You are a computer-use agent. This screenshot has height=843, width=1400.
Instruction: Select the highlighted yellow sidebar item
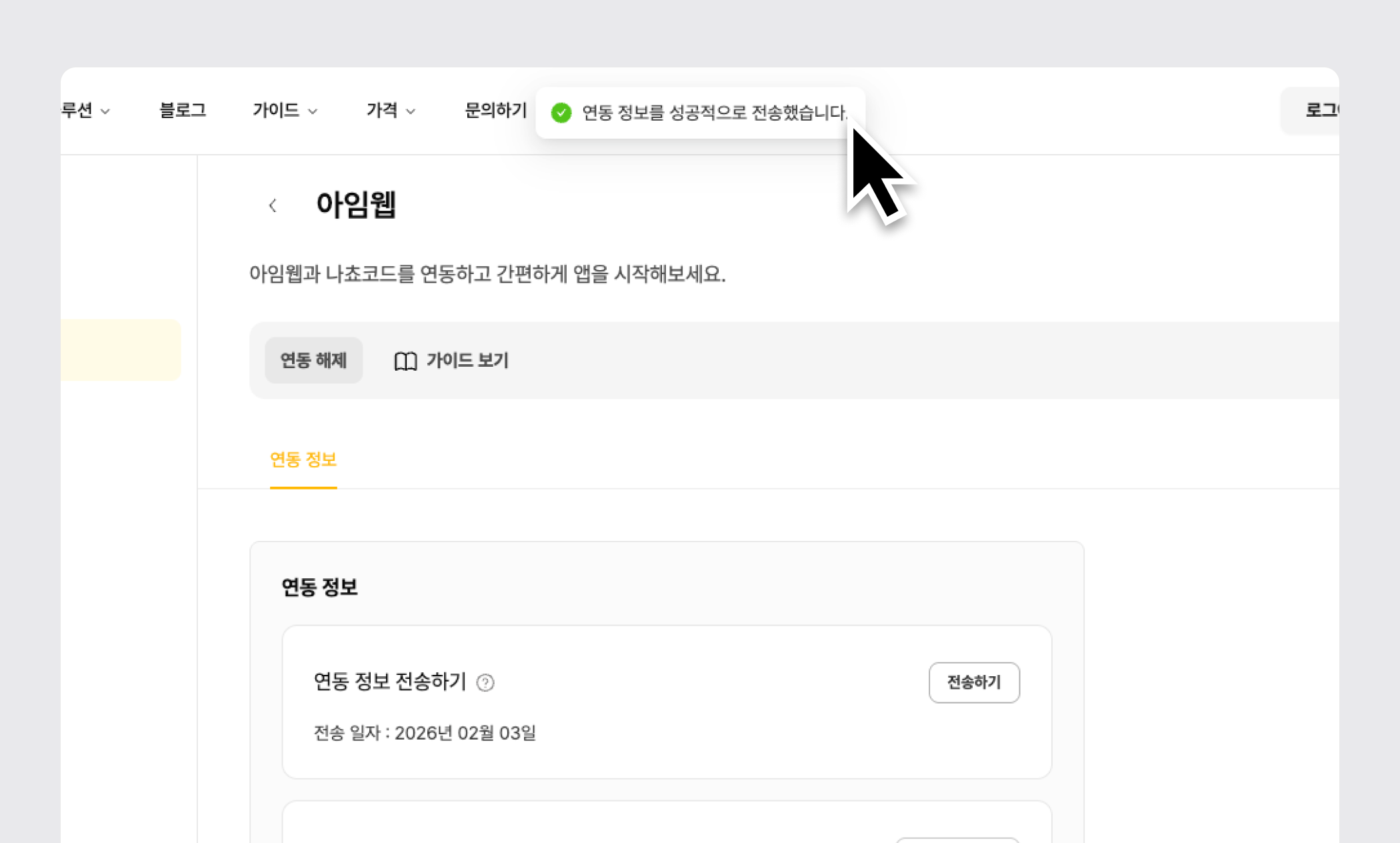tap(121, 349)
